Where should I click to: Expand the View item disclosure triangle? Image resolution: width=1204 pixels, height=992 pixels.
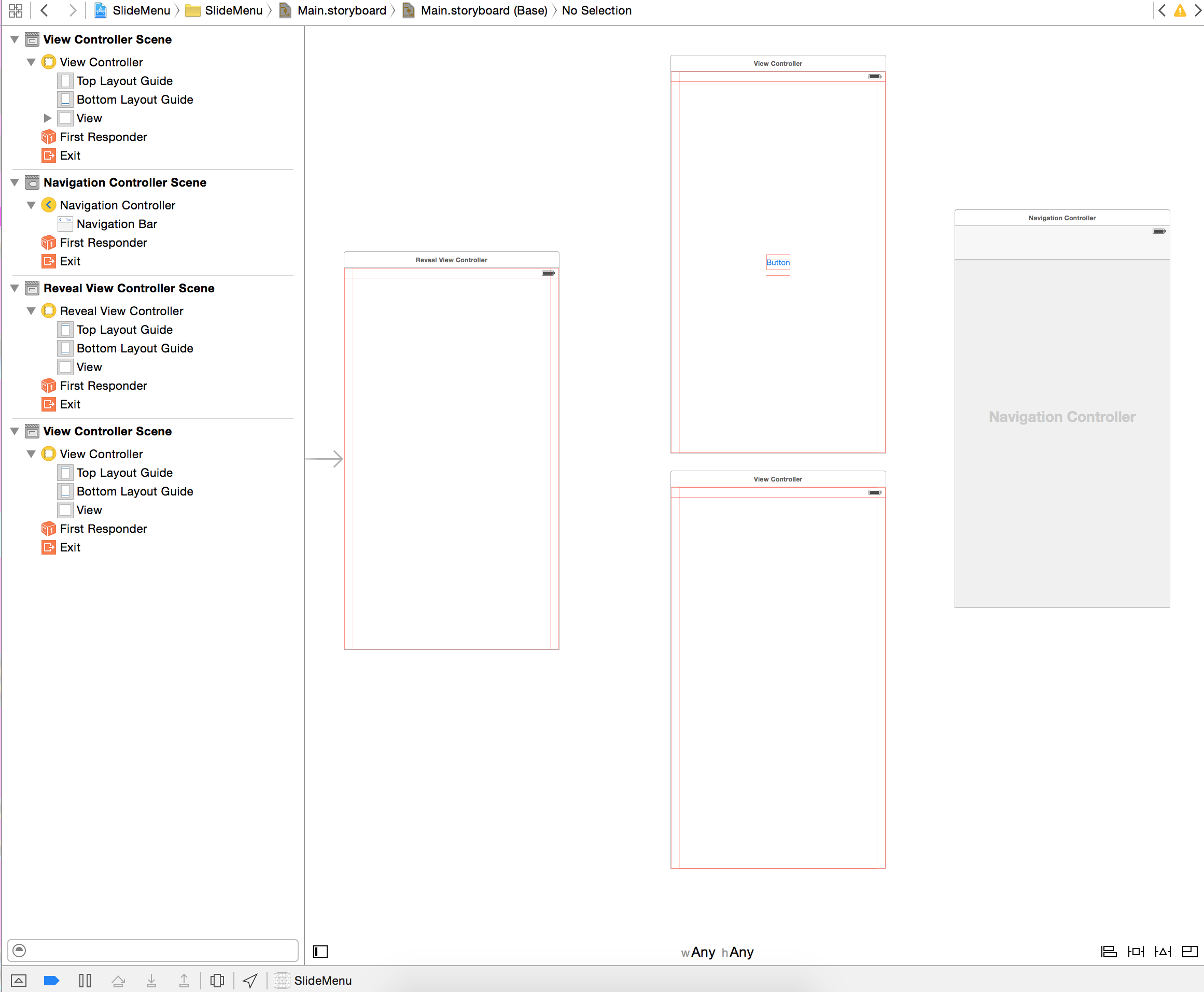(x=48, y=118)
